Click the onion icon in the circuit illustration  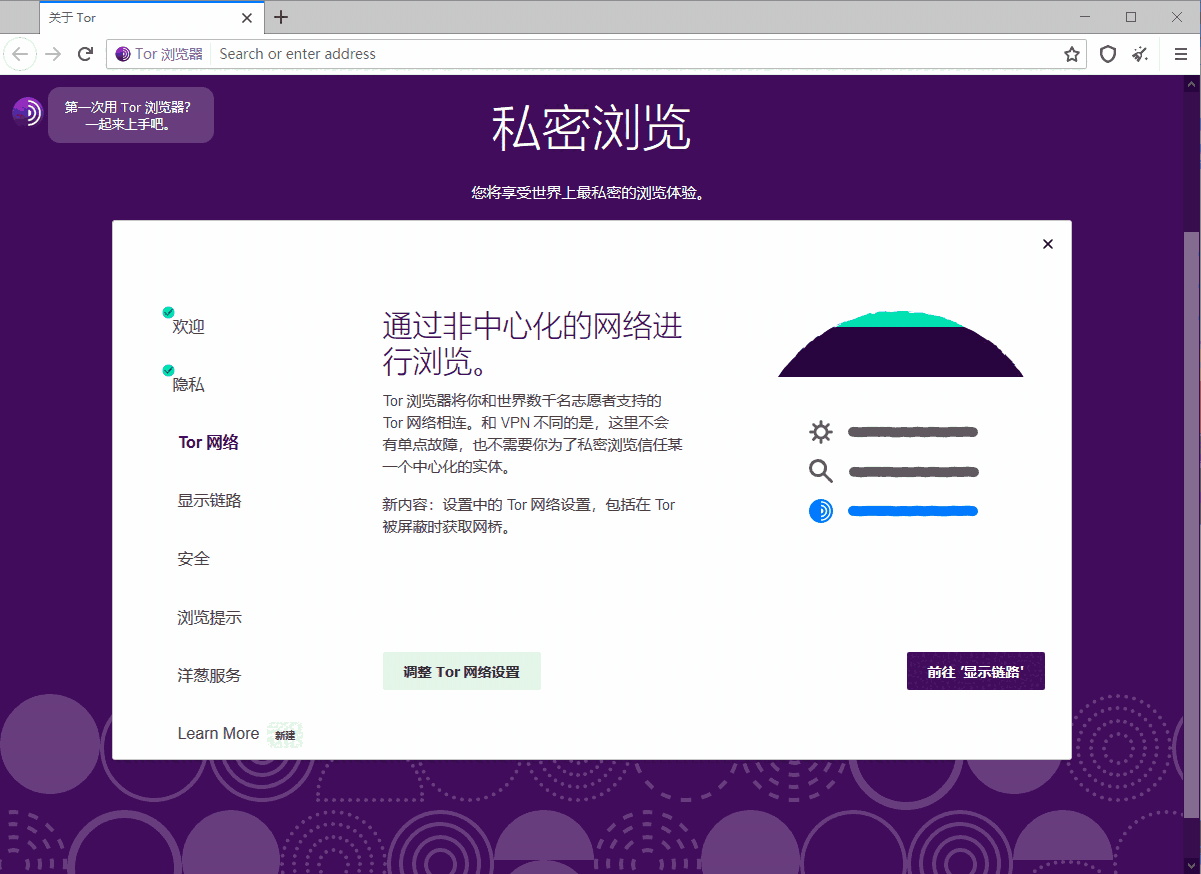point(820,510)
